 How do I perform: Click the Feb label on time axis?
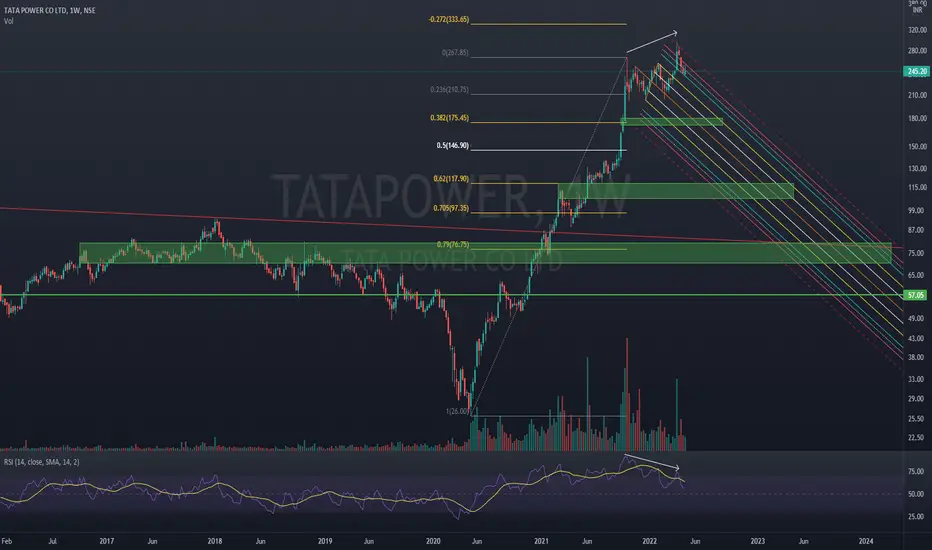point(7,541)
